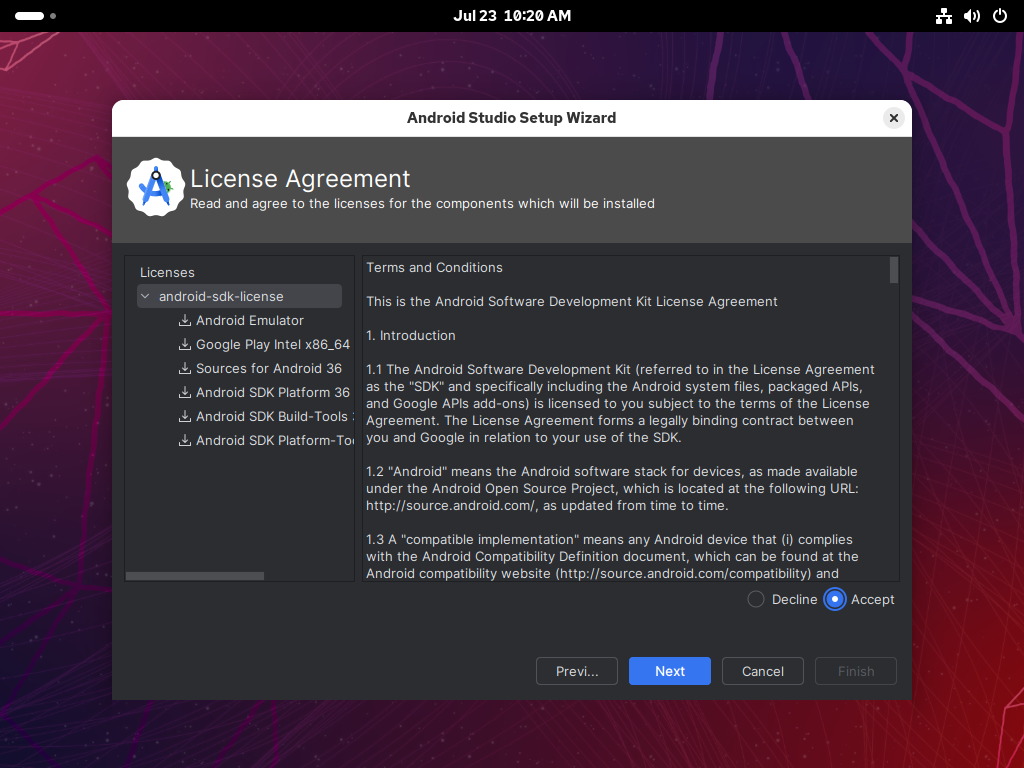Click download icon beside Google Play Intel x86_64

(185, 345)
